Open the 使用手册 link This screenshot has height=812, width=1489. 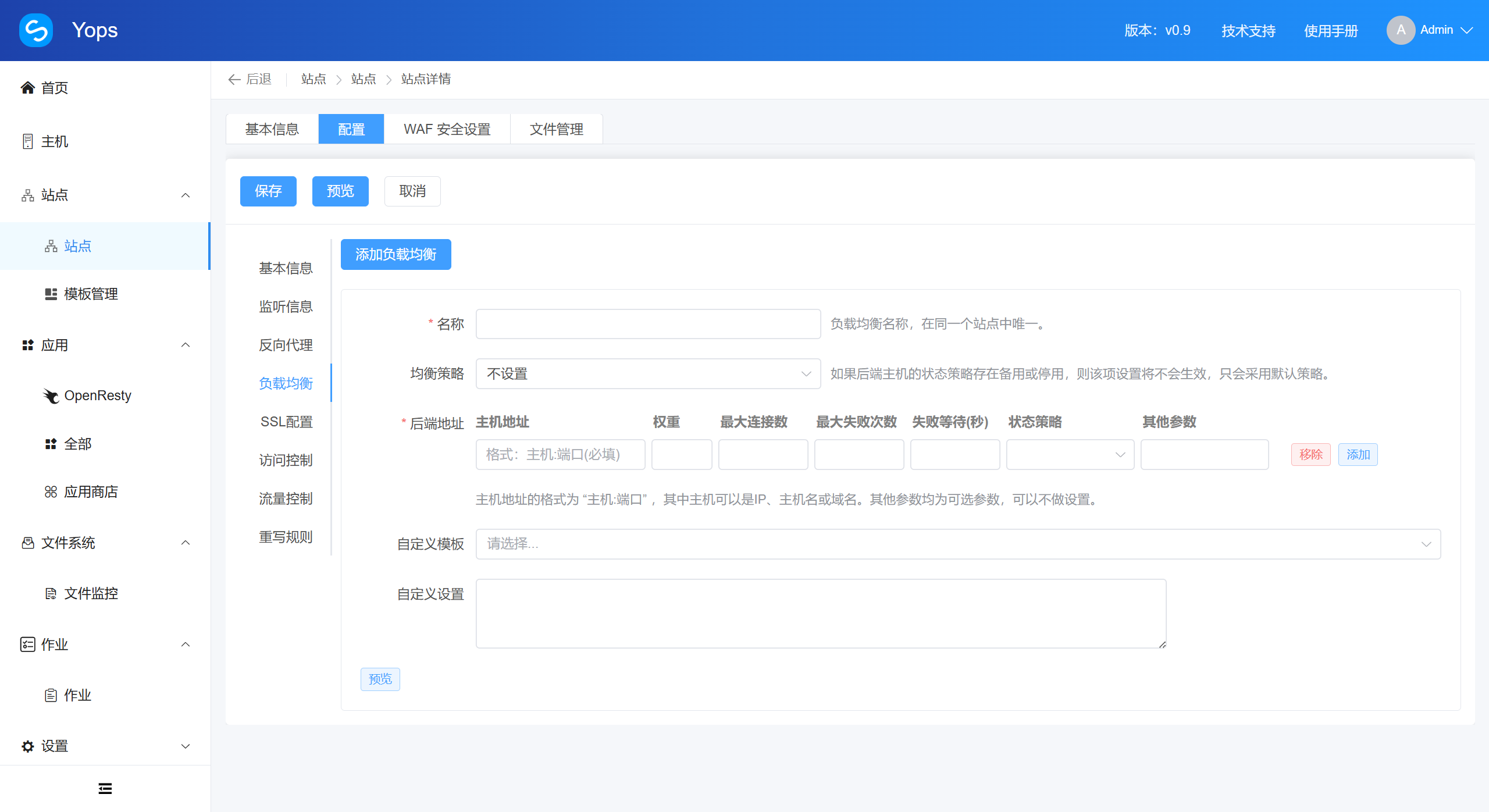pos(1331,30)
